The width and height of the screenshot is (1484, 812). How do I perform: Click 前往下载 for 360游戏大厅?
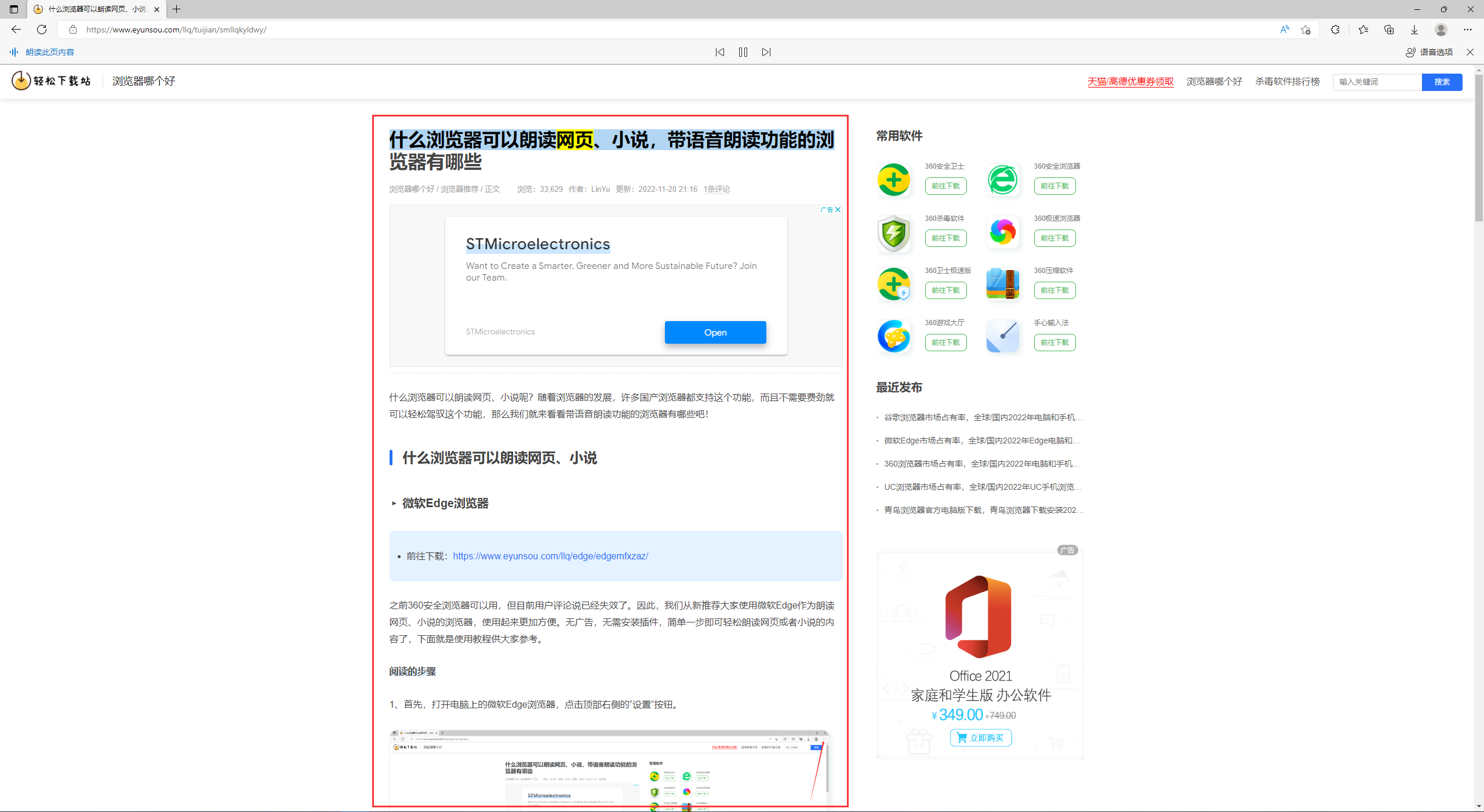coord(945,343)
